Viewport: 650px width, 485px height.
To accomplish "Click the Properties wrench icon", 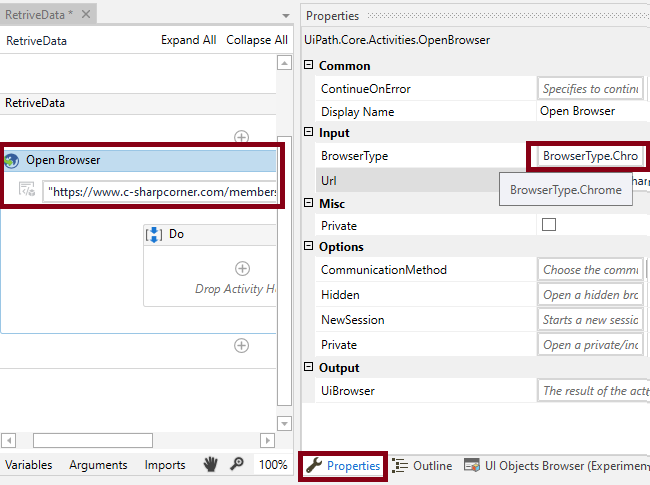I will click(x=314, y=466).
